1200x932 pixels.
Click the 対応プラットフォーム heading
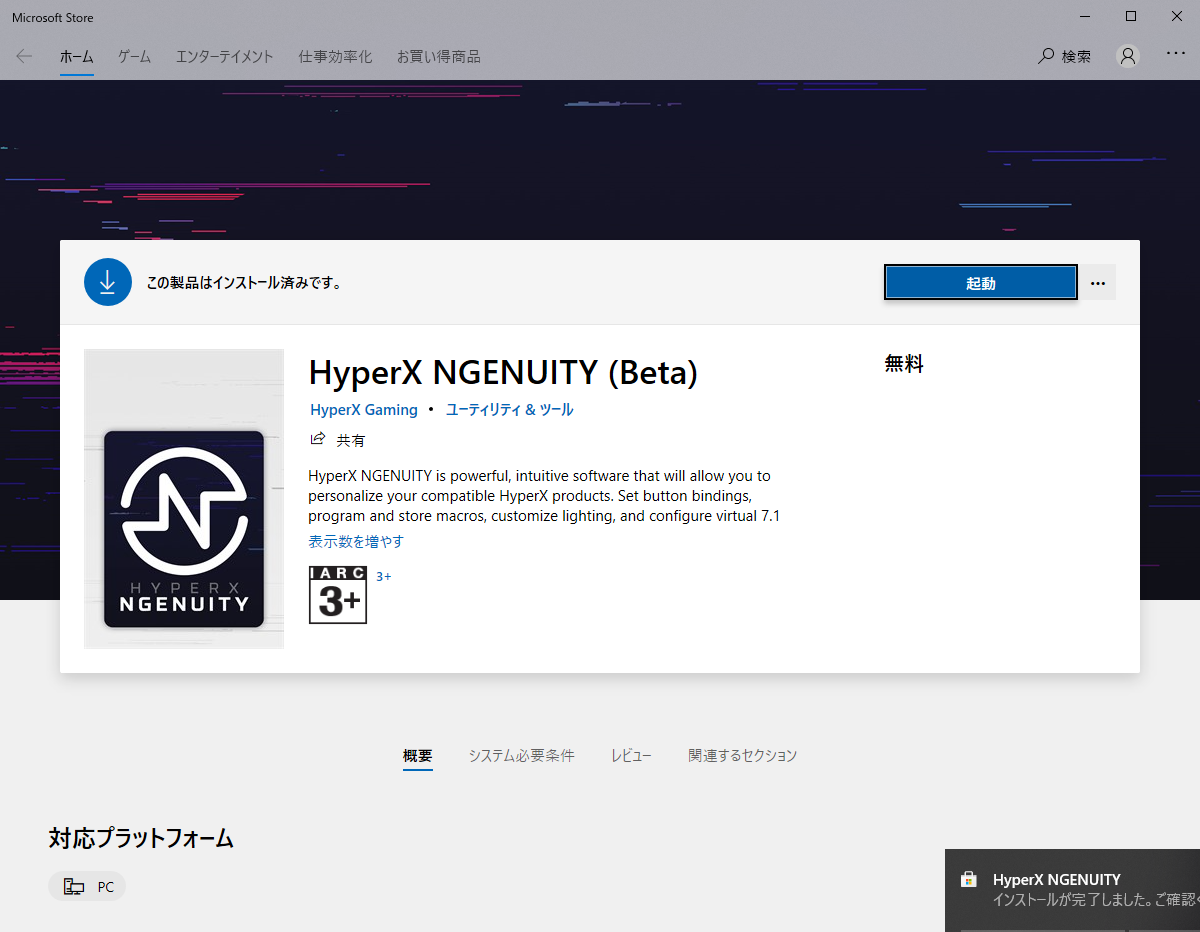[141, 838]
